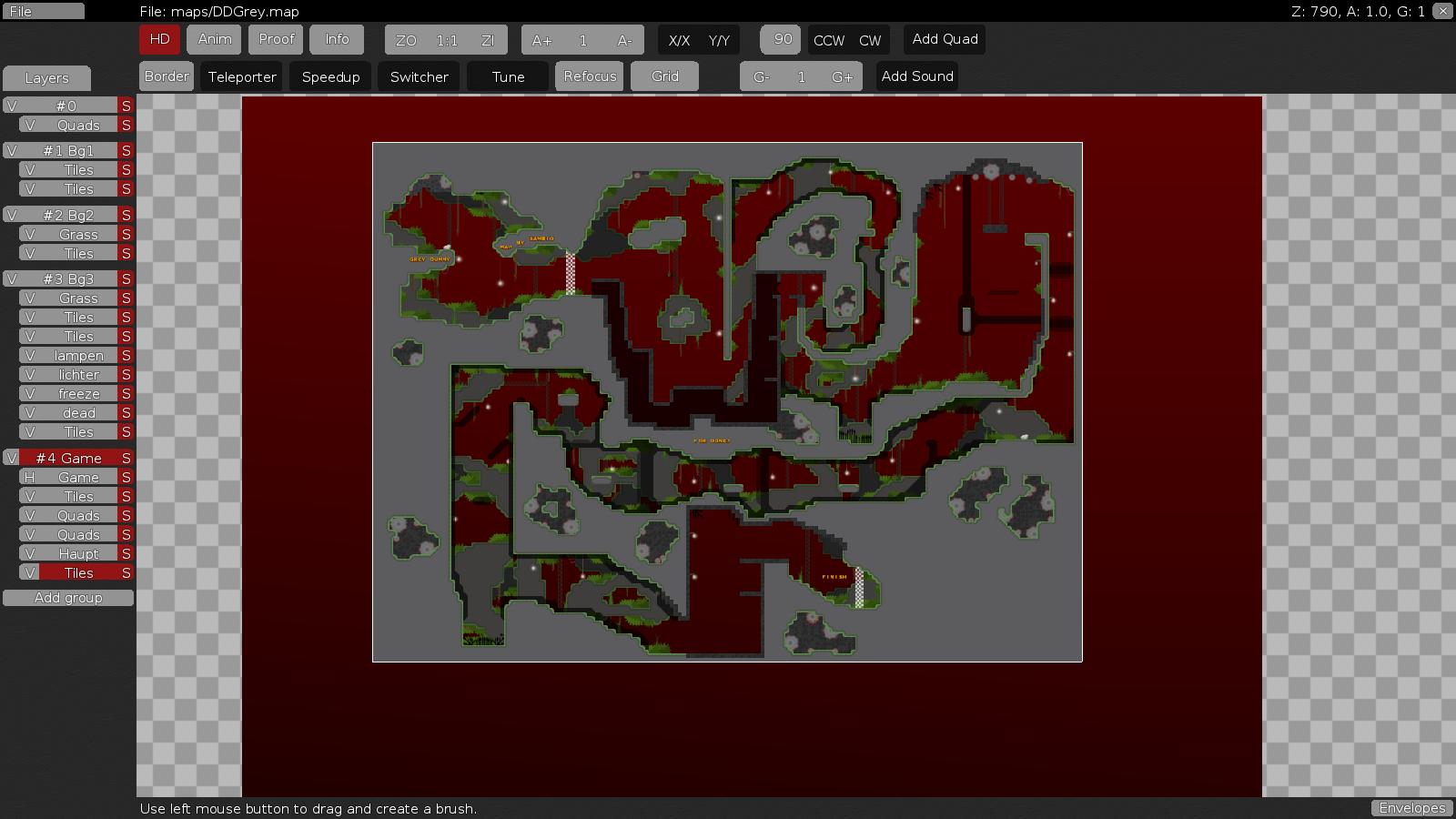Select the freeze layer
This screenshot has height=819, width=1456.
(x=79, y=394)
